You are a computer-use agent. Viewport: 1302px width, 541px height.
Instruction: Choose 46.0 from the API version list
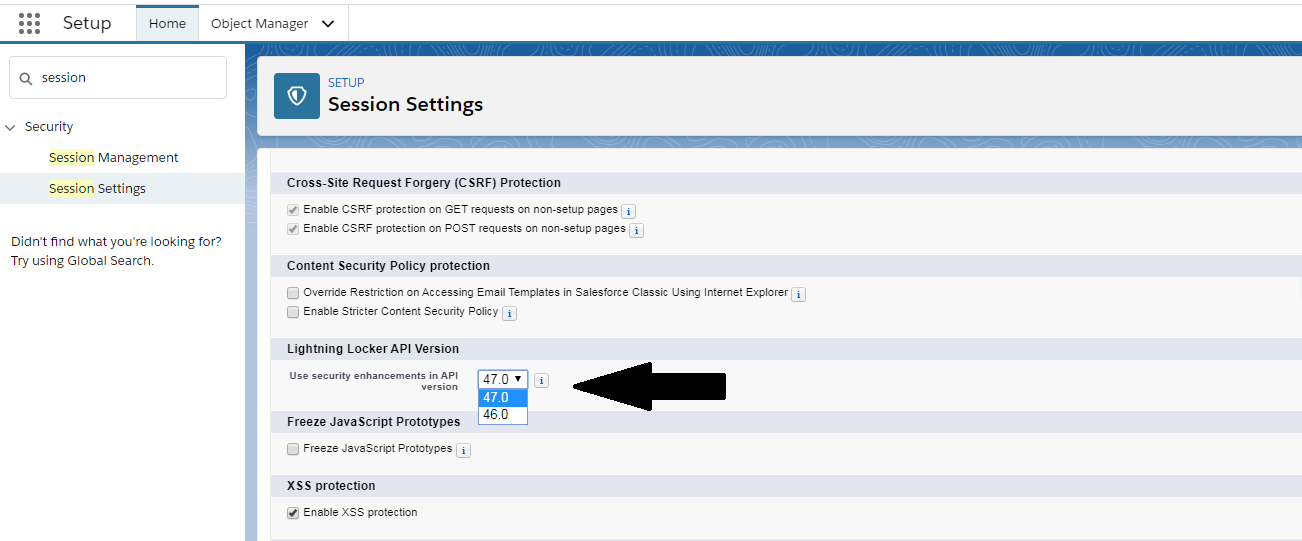coord(502,414)
